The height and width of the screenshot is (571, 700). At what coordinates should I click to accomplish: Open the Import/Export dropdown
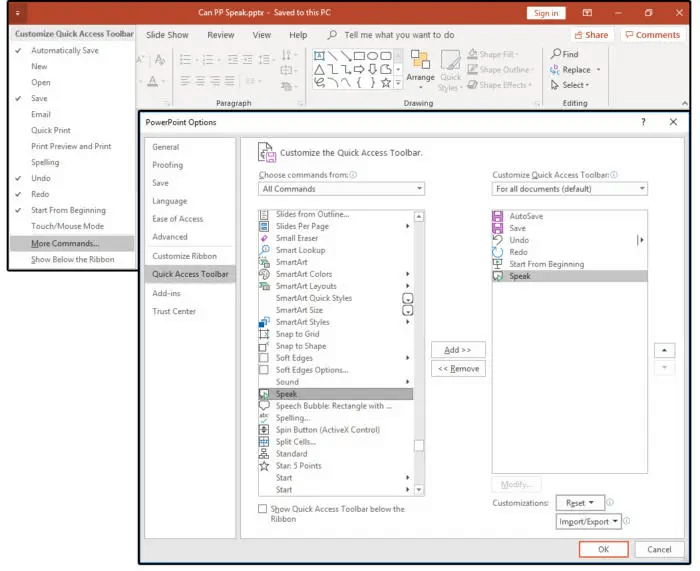coord(589,521)
